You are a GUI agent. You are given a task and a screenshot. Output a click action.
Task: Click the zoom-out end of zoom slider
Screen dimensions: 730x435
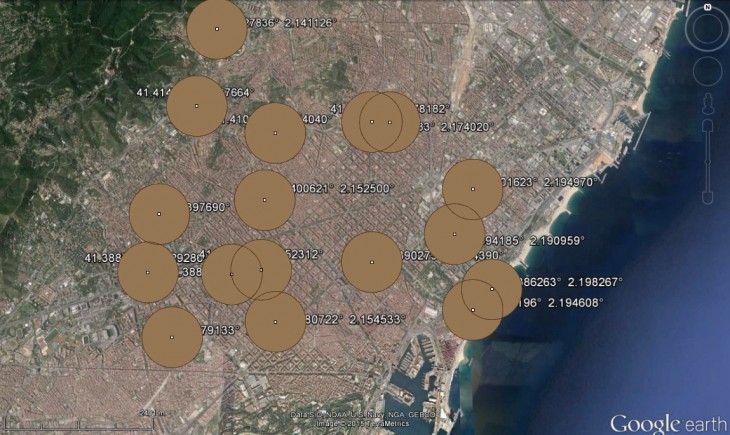coord(707,214)
